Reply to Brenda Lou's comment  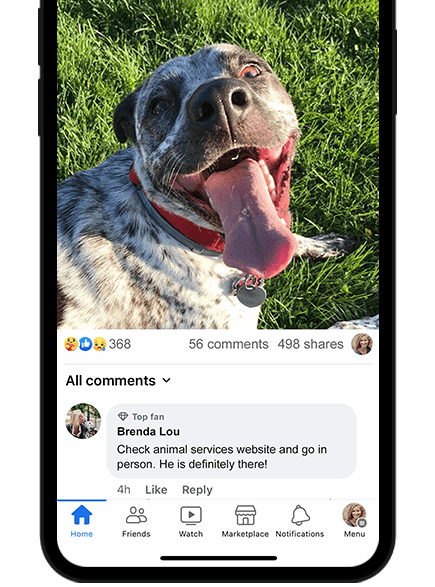coord(197,490)
